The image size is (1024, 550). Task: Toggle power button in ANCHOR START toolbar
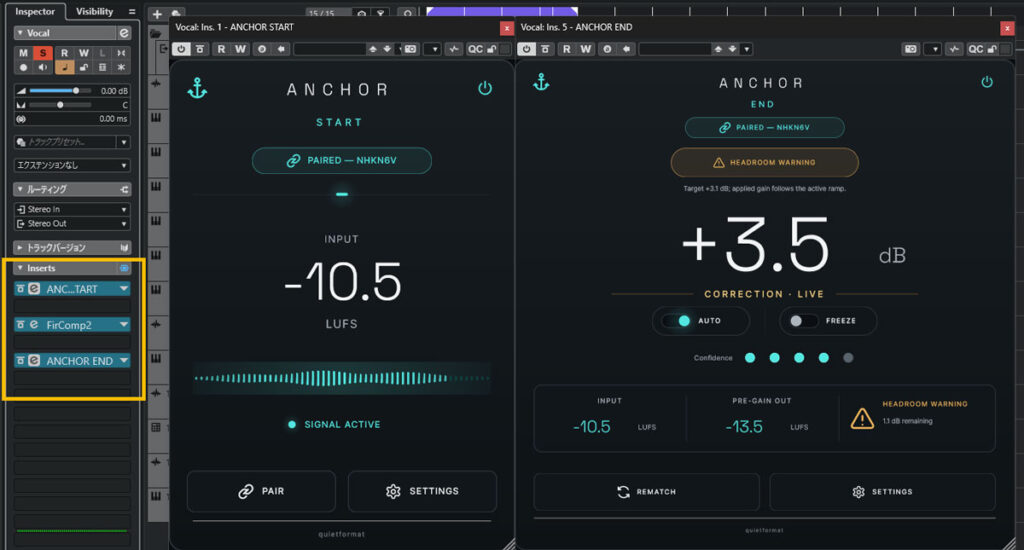click(182, 49)
